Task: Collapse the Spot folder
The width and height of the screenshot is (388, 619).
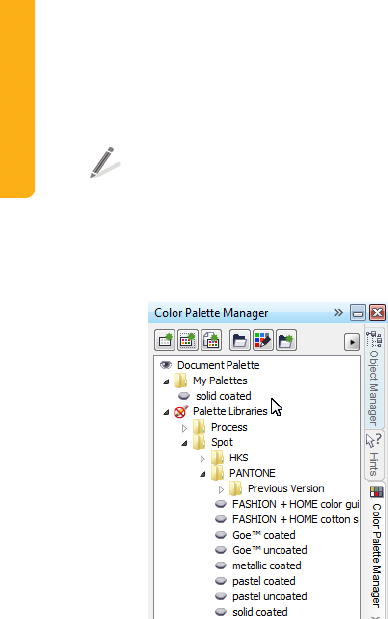Action: click(x=184, y=443)
